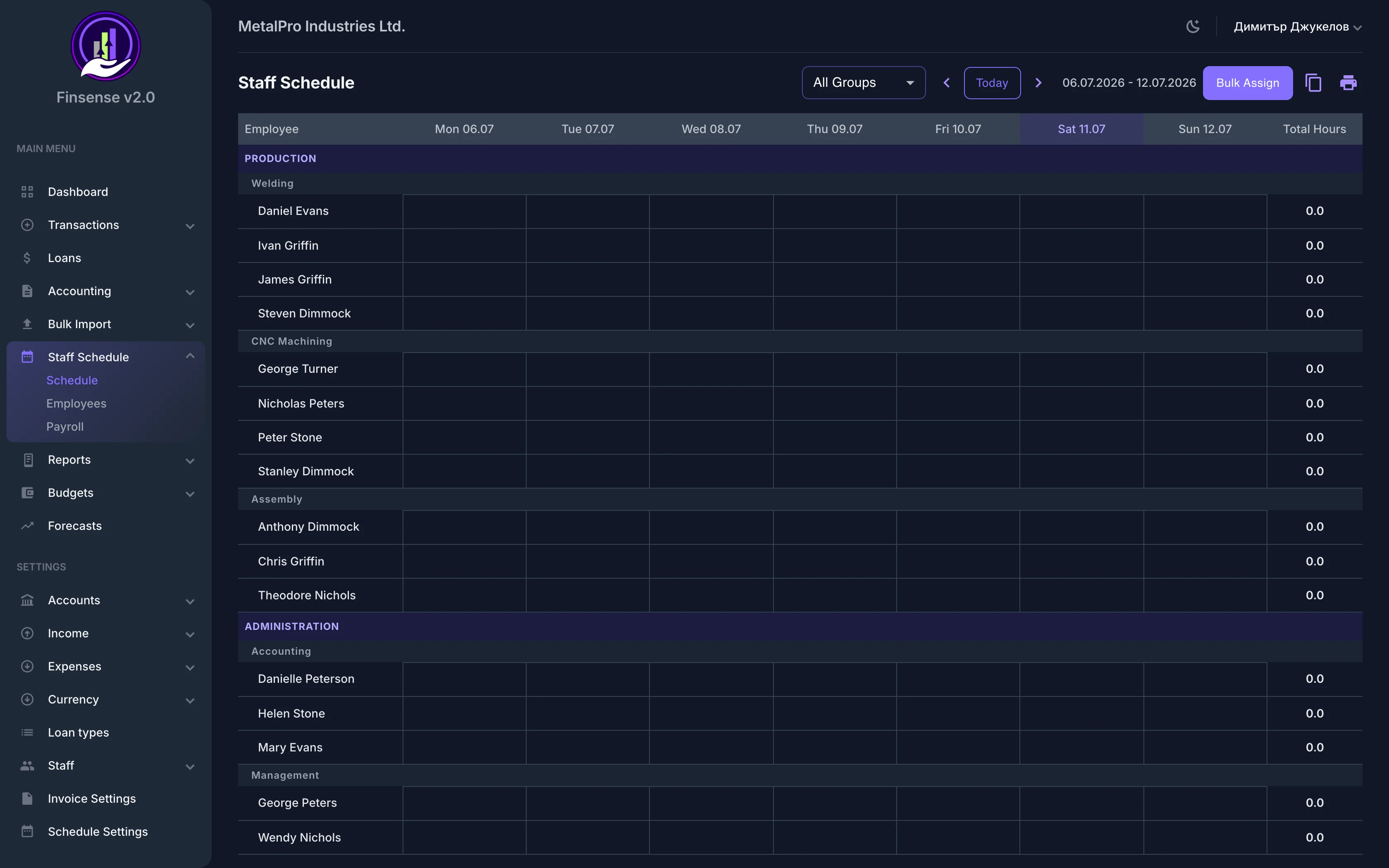Screen dimensions: 1389x868
Task: Click the Currency circle icon
Action: click(27, 699)
